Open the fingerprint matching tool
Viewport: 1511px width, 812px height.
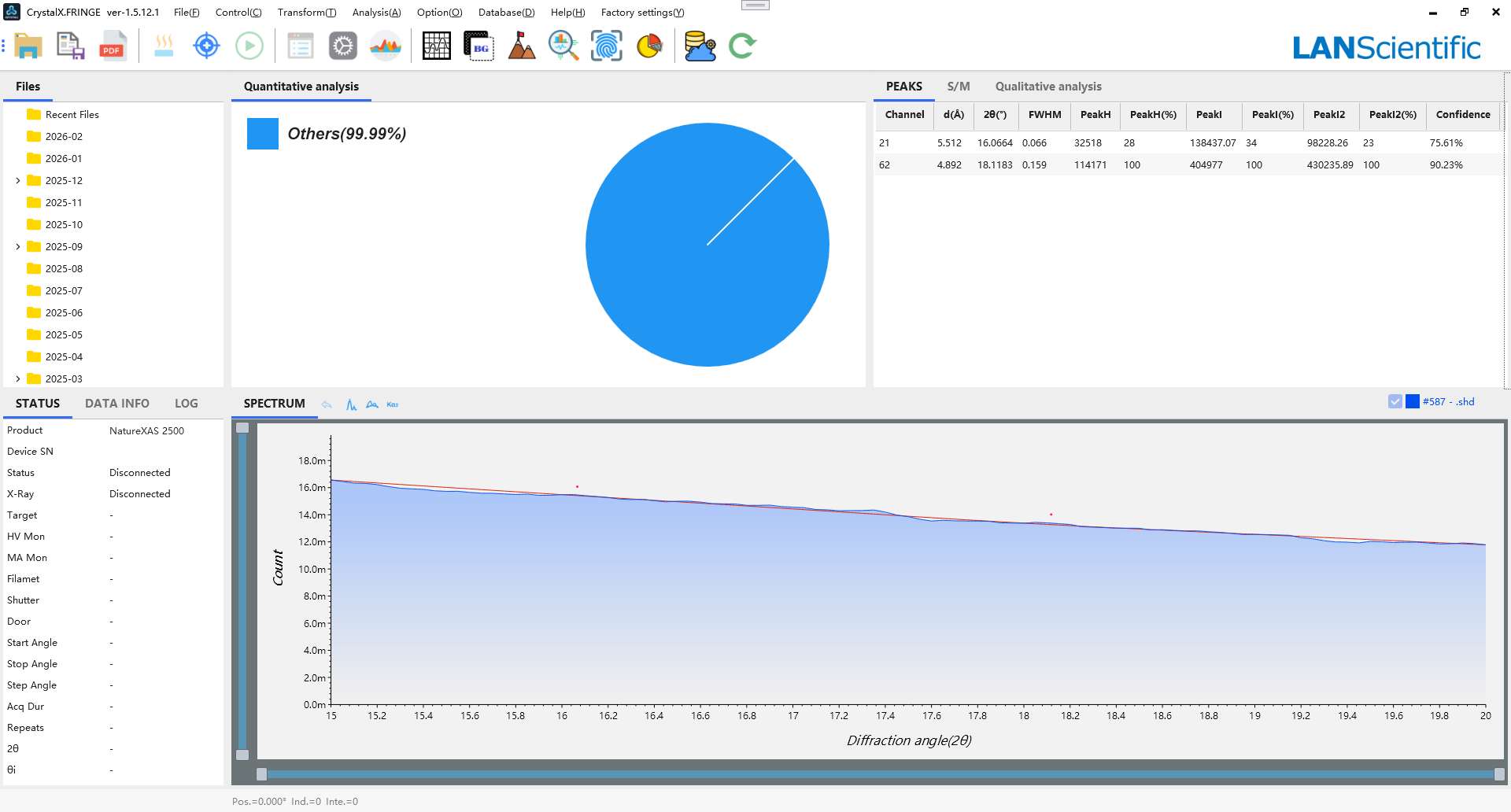pyautogui.click(x=606, y=46)
